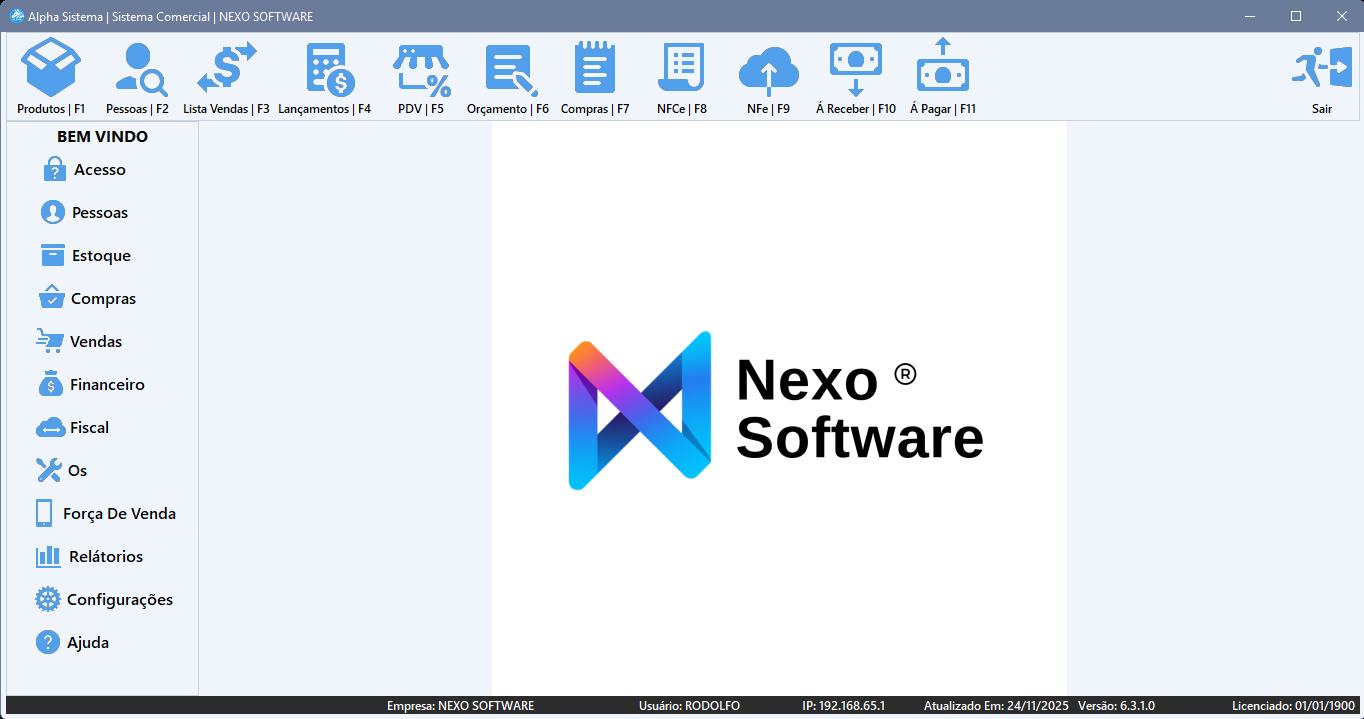Click the "Lançamentos | F4" label
This screenshot has width=1364, height=719.
(324, 109)
